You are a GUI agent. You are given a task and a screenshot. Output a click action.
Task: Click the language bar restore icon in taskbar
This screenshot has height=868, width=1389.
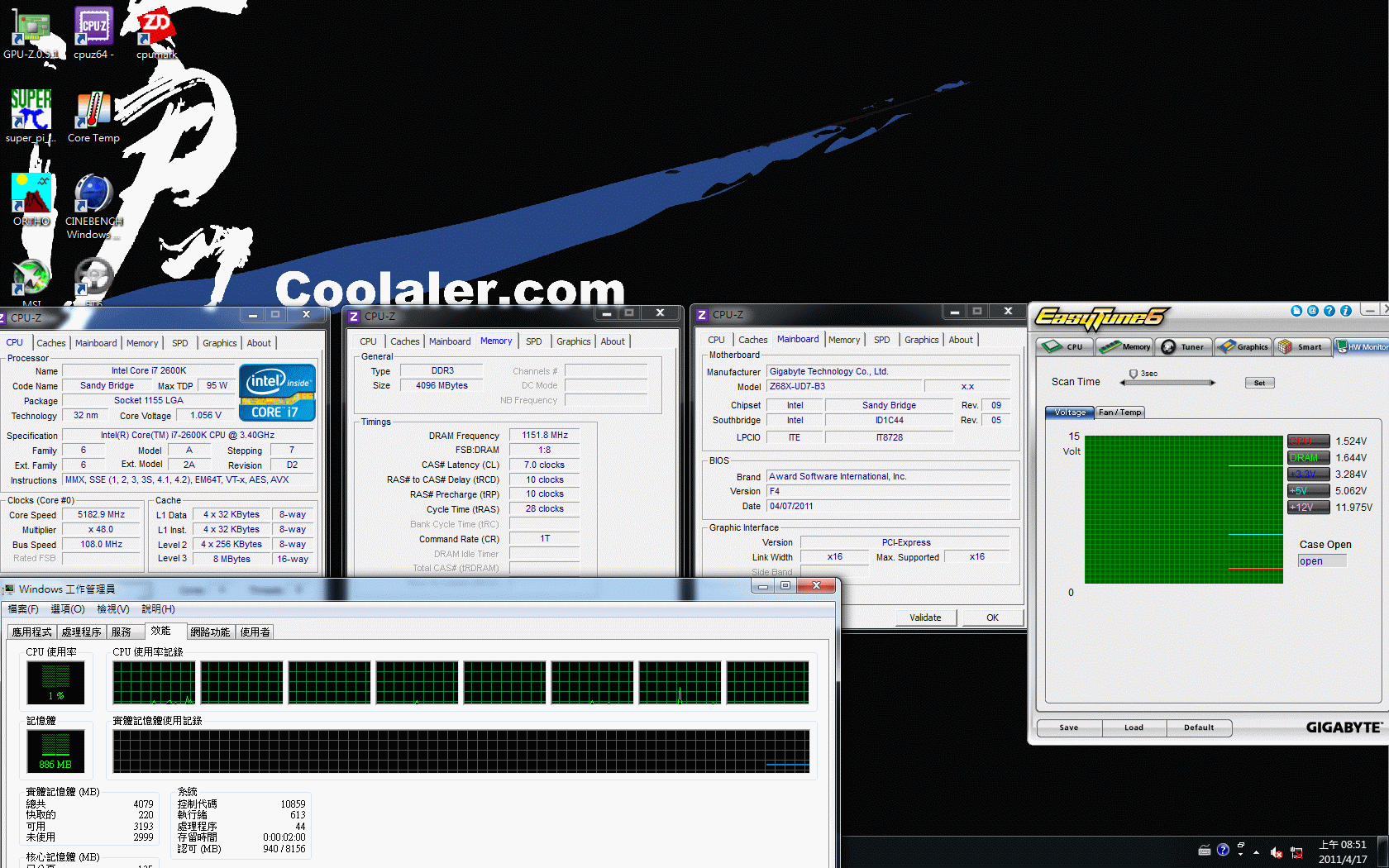click(x=1241, y=845)
